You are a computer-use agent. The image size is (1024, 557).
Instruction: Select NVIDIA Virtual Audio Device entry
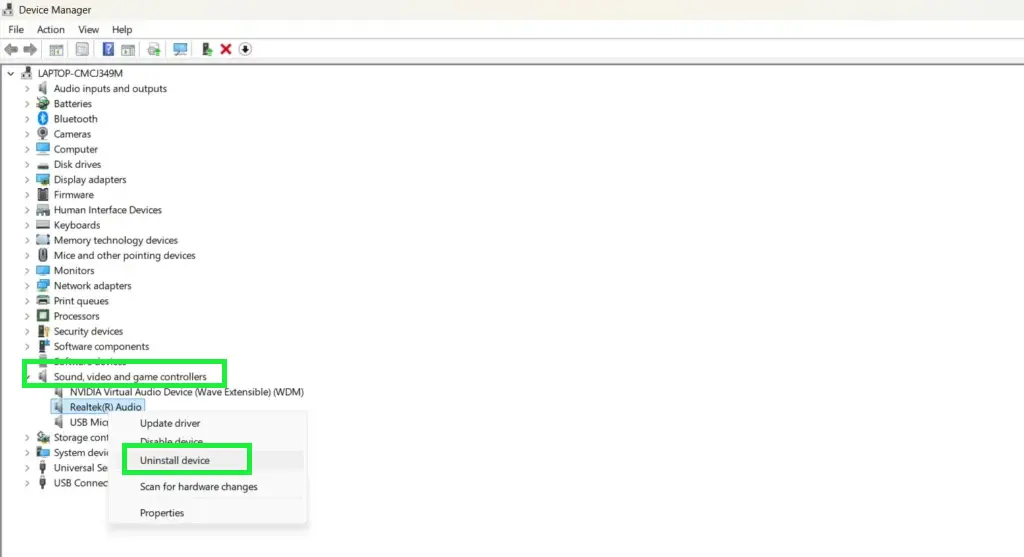pyautogui.click(x=187, y=392)
